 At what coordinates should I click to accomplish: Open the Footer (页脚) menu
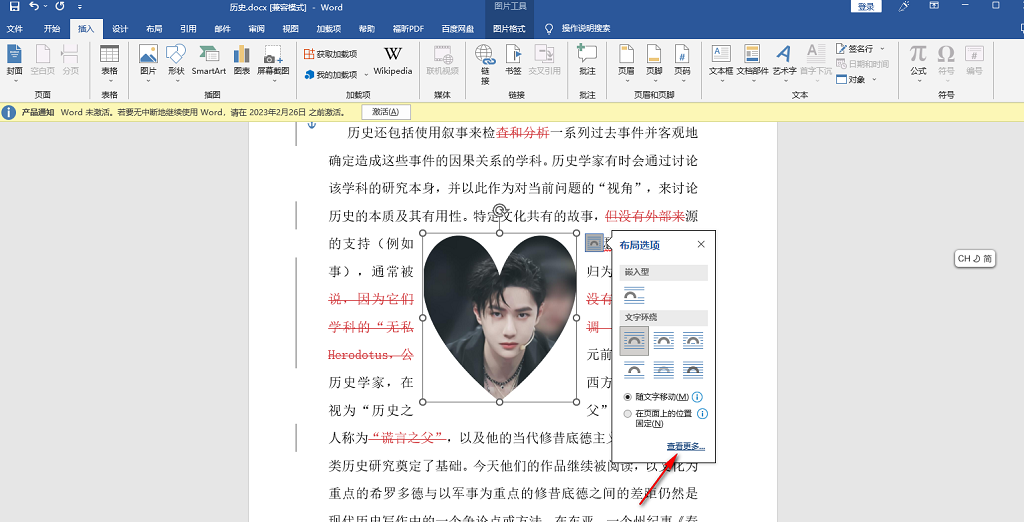point(654,63)
